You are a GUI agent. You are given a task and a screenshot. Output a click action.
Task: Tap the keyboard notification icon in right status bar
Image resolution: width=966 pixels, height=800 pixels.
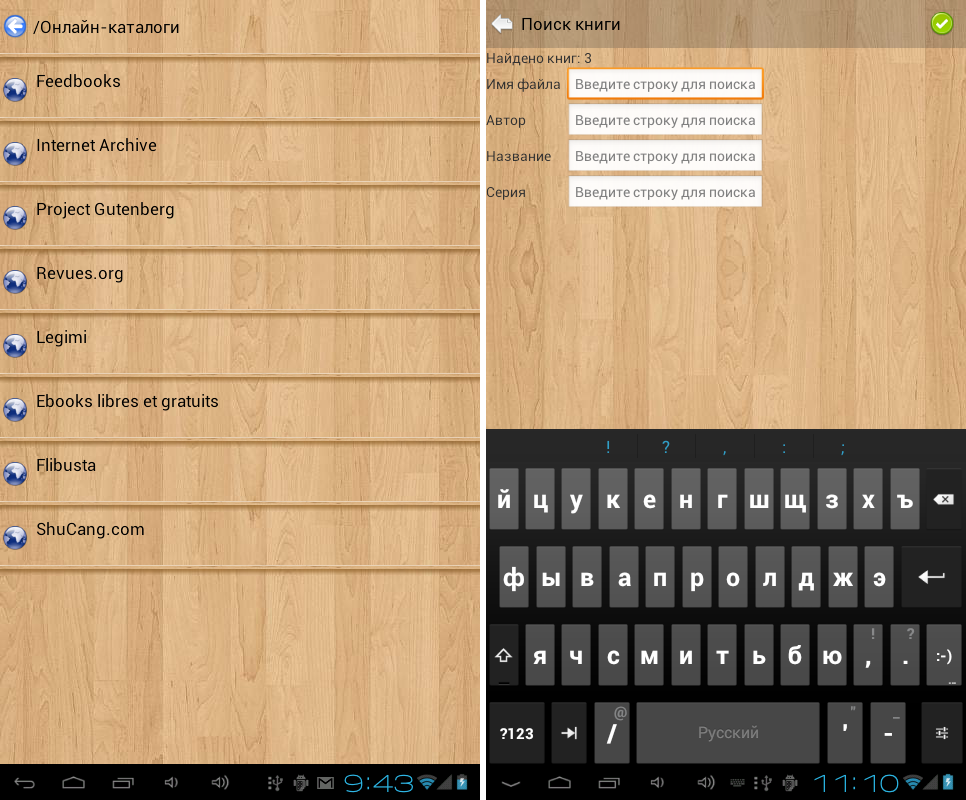pyautogui.click(x=737, y=783)
